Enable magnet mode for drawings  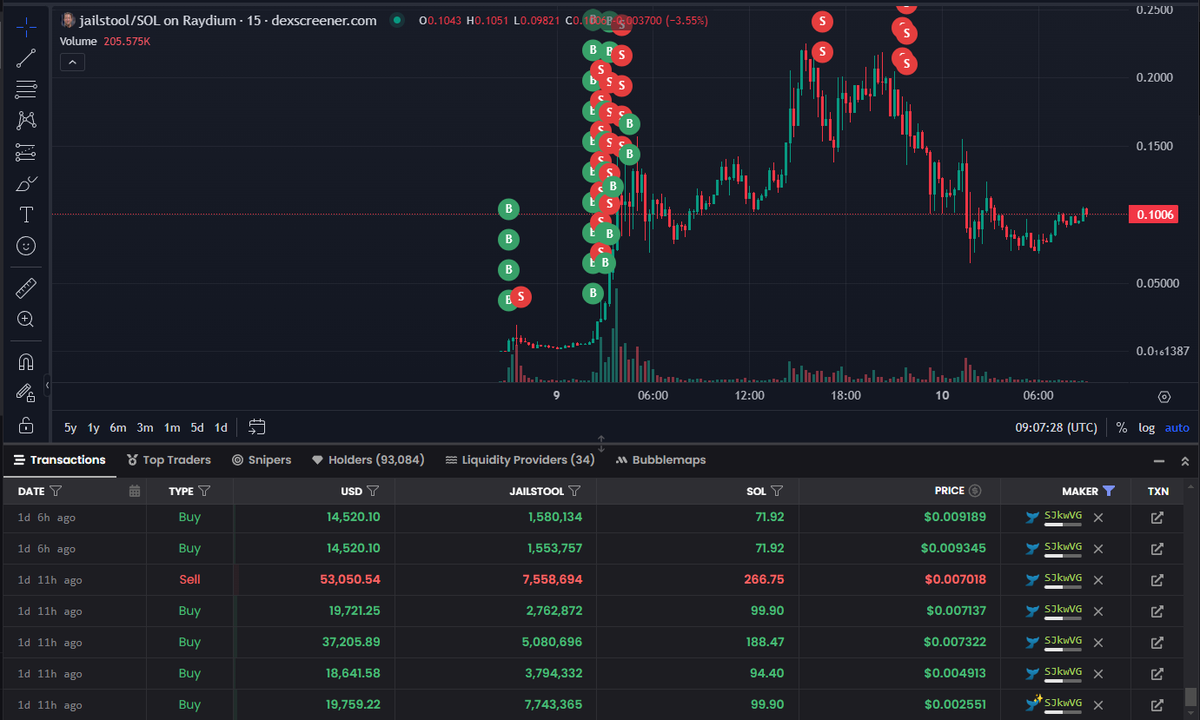25,361
